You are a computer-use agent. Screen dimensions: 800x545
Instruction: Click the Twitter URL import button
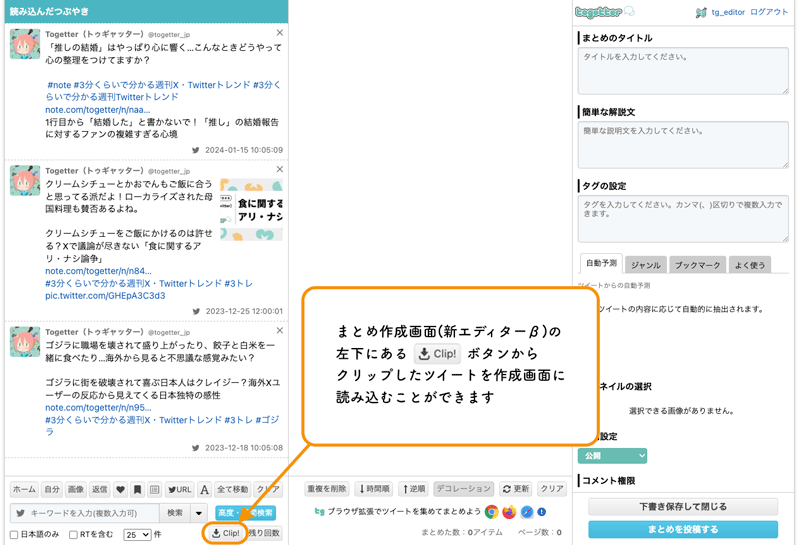pyautogui.click(x=179, y=490)
